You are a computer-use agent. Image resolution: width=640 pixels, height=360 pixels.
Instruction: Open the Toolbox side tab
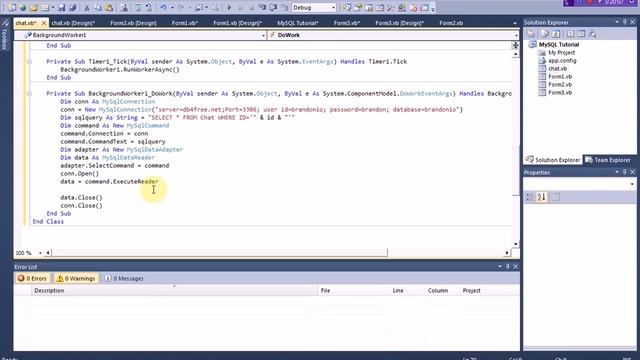click(x=4, y=35)
